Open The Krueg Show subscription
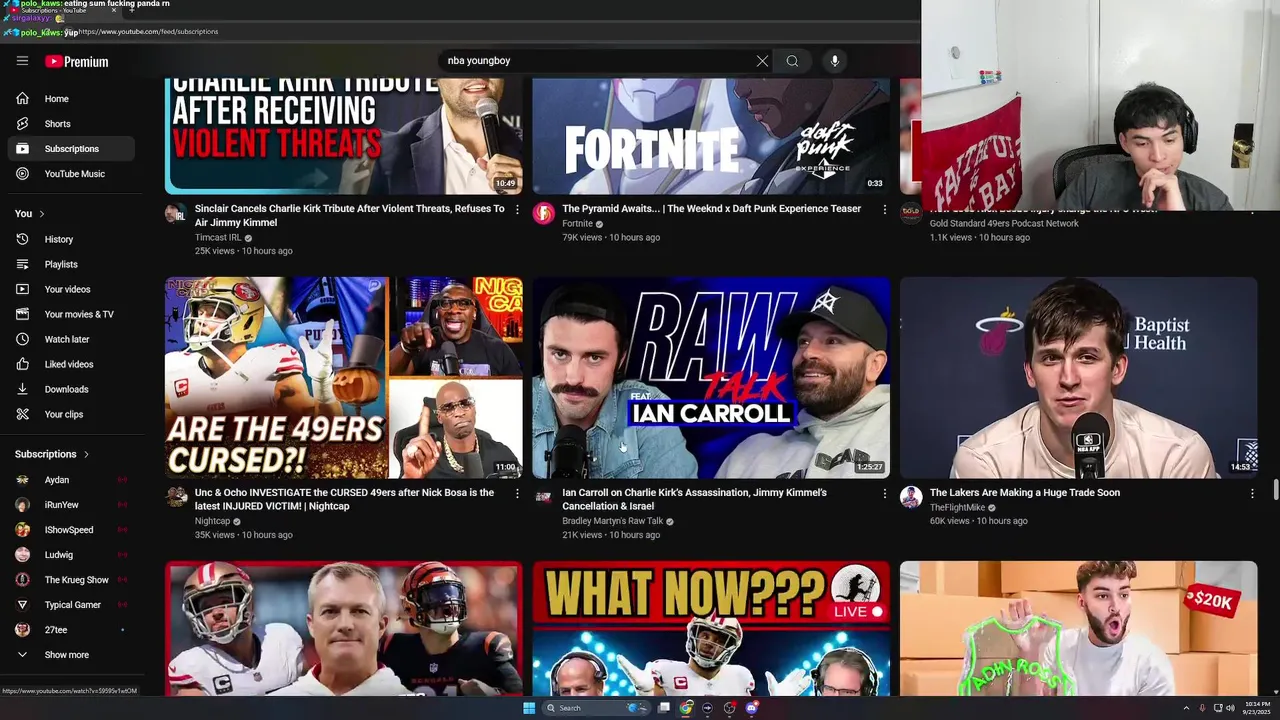This screenshot has width=1280, height=720. pos(71,580)
